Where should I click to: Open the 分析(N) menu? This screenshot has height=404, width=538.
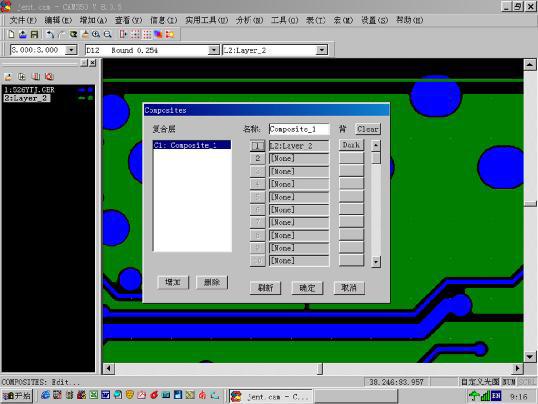[249, 20]
